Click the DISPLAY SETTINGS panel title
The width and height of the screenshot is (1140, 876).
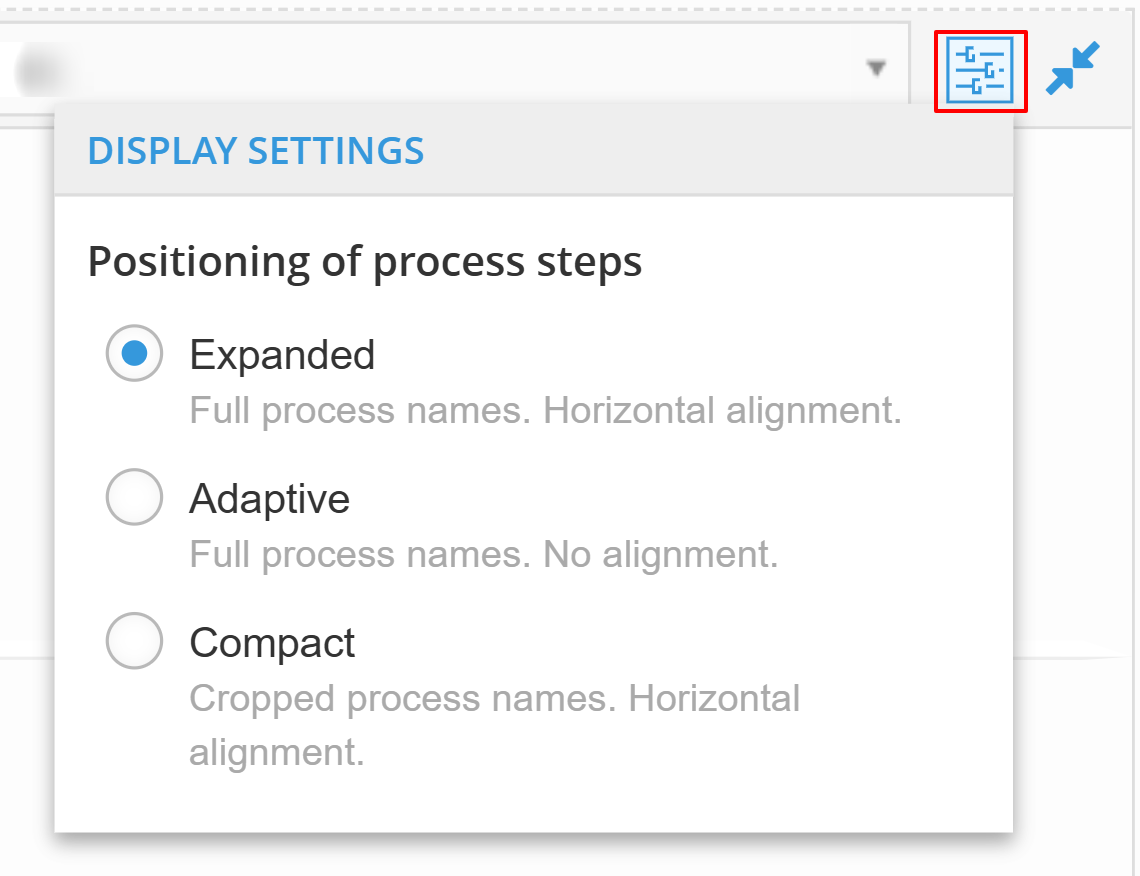(x=256, y=151)
